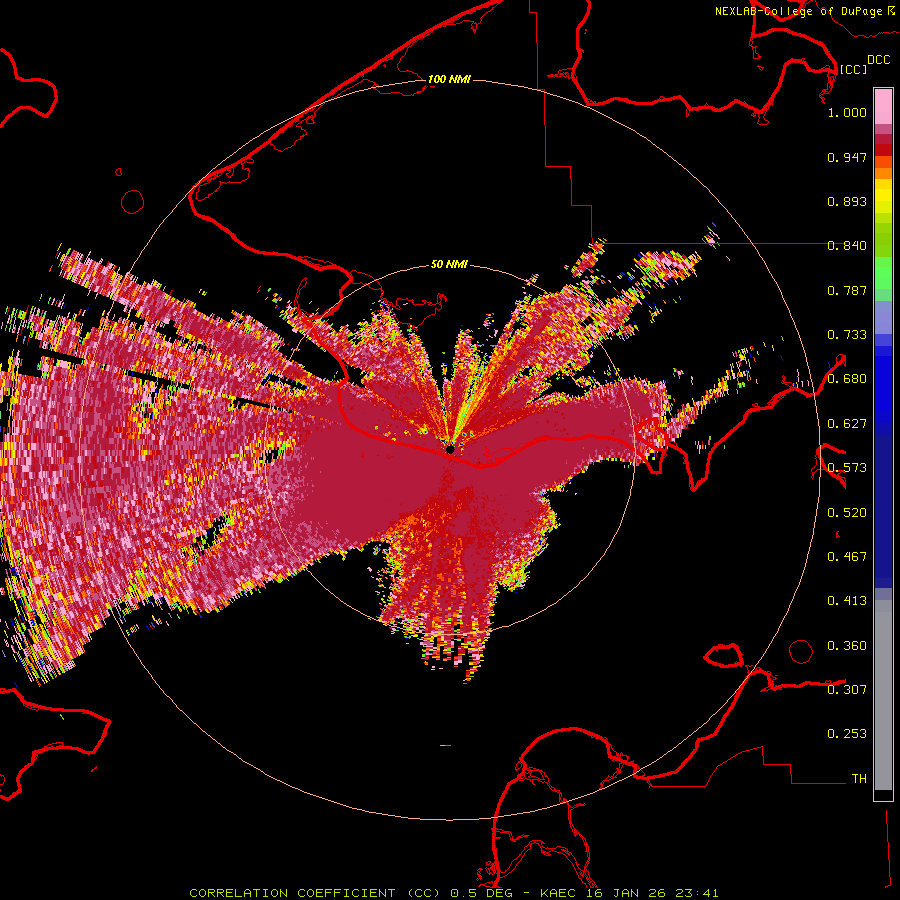Click the 0.520 legend value

(x=847, y=513)
